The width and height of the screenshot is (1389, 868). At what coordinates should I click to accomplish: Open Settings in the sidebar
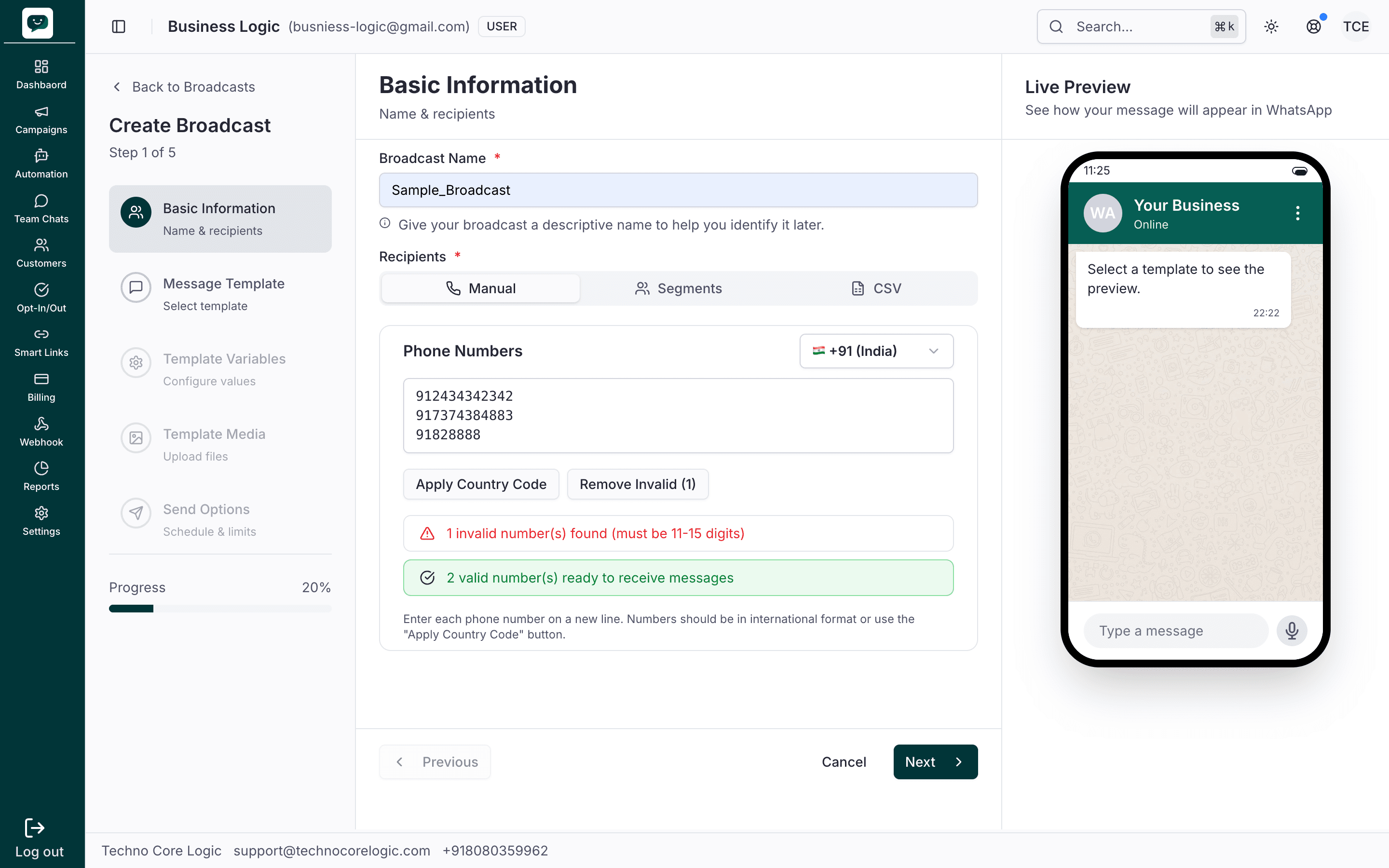41,521
